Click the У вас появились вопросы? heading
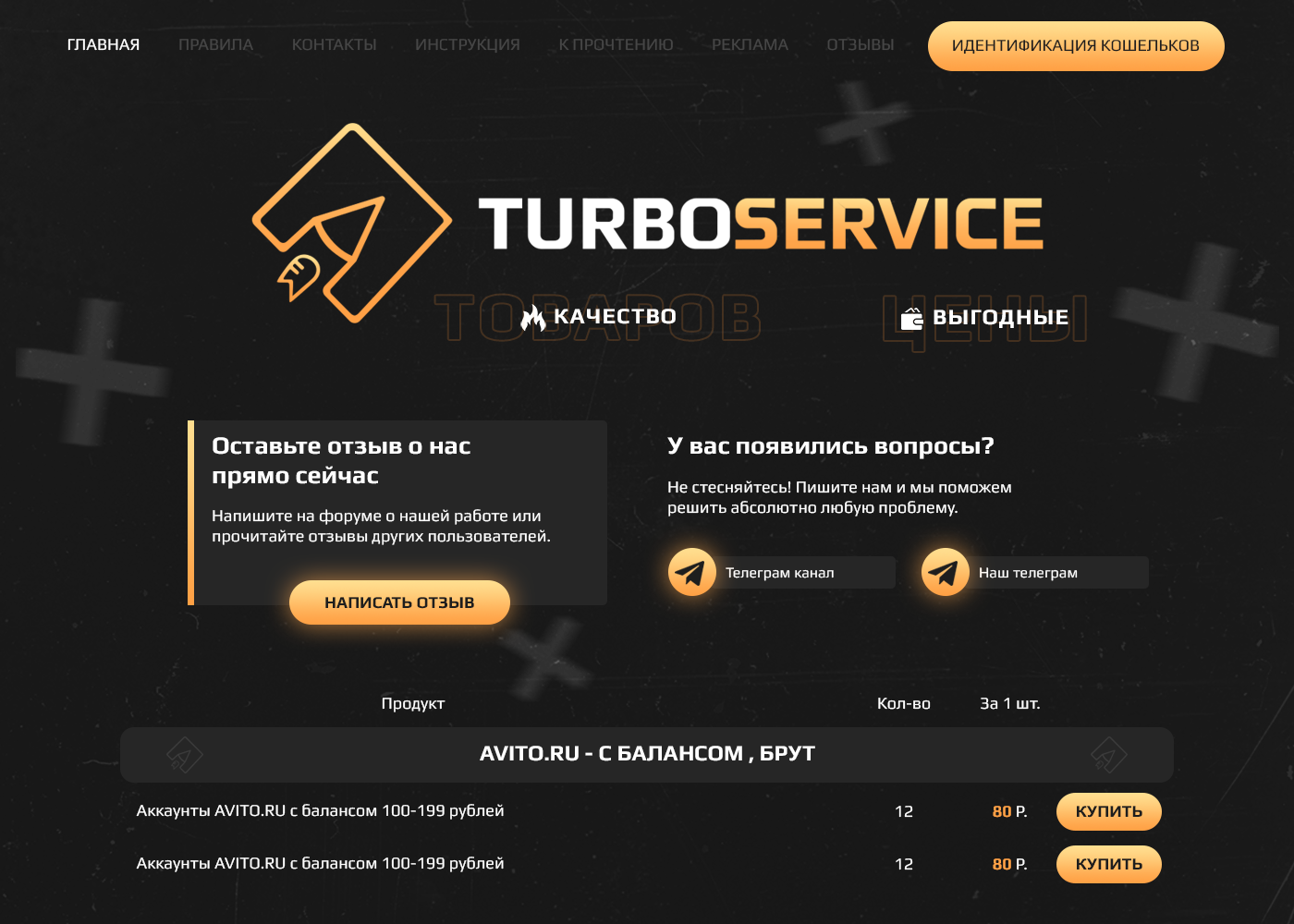The image size is (1294, 924). (x=831, y=446)
